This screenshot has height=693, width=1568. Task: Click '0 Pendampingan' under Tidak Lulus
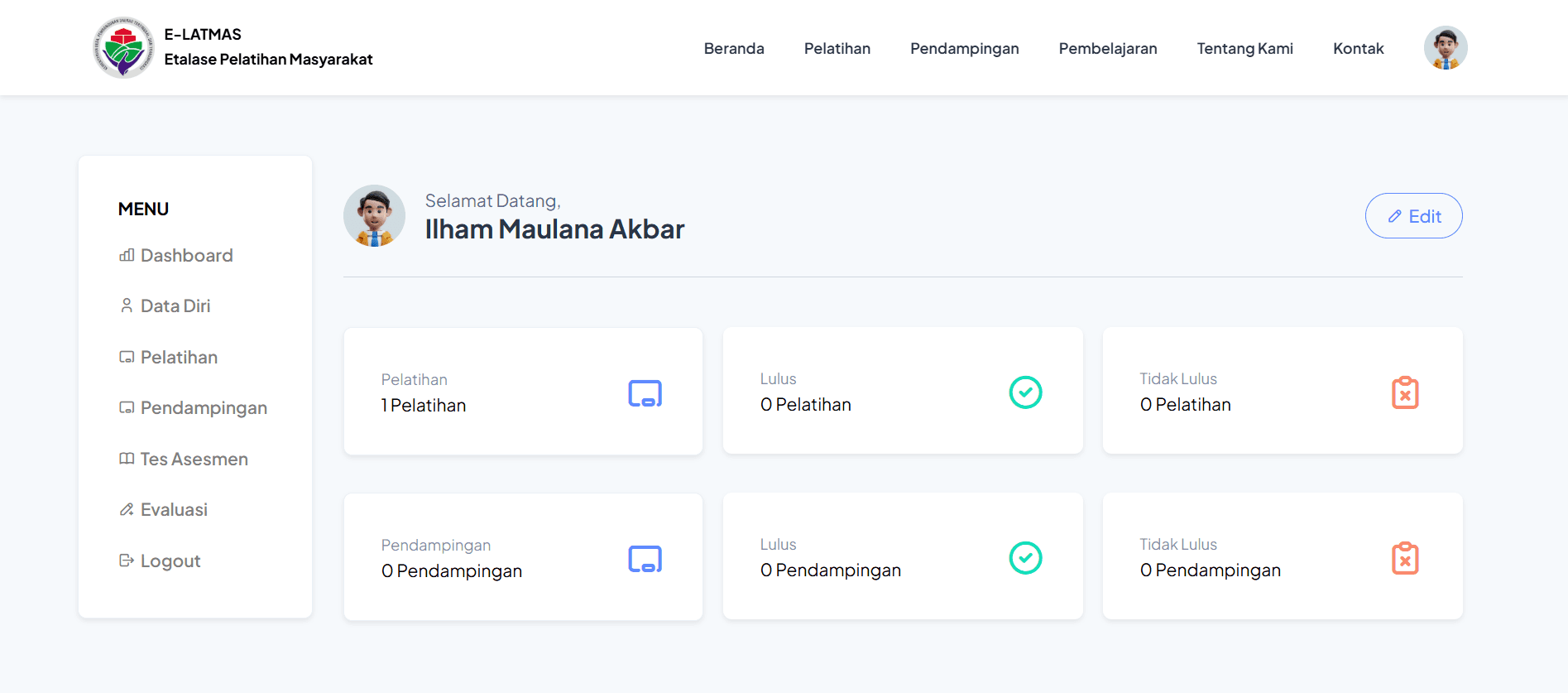(x=1211, y=570)
